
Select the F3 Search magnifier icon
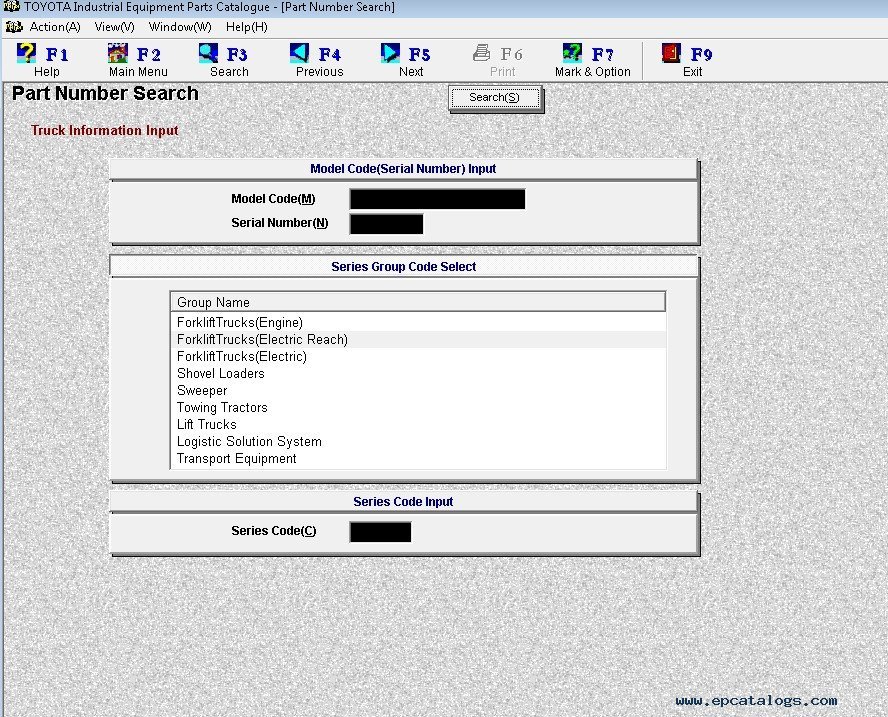click(x=208, y=53)
